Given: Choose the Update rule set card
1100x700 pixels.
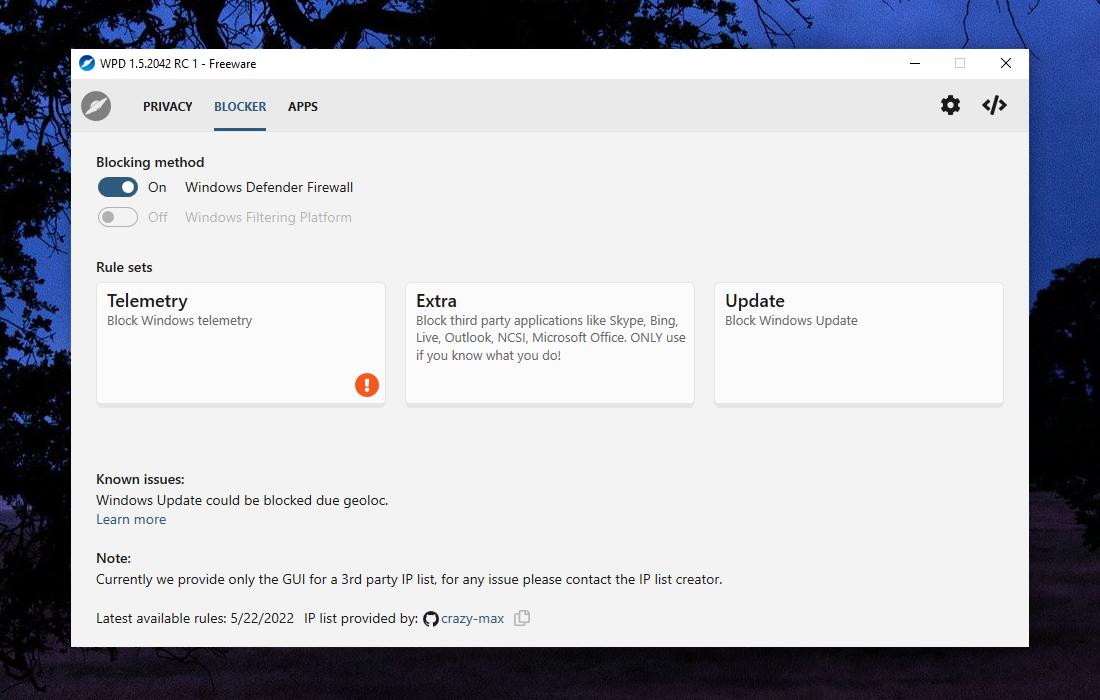Looking at the screenshot, I should pyautogui.click(x=858, y=343).
